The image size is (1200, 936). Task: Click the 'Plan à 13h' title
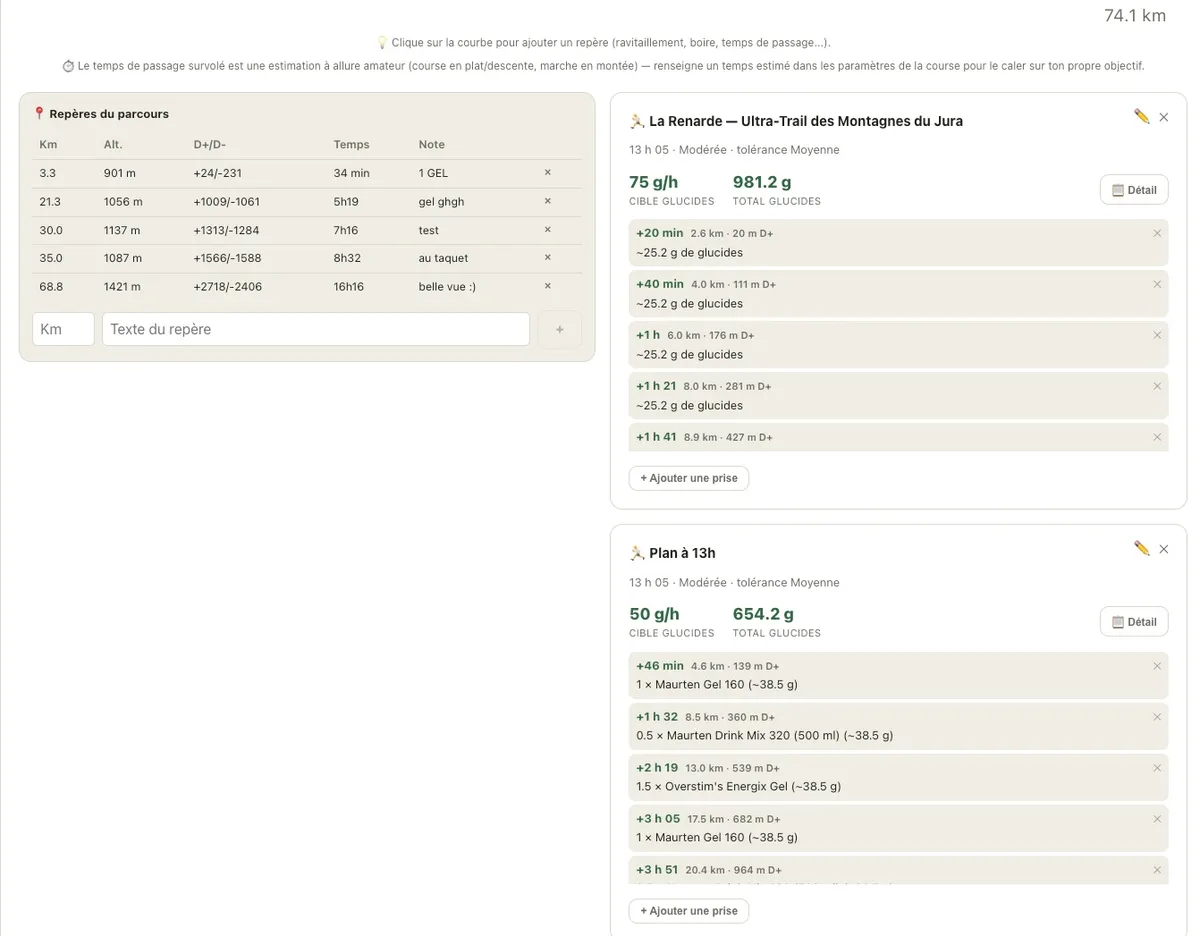pyautogui.click(x=682, y=553)
